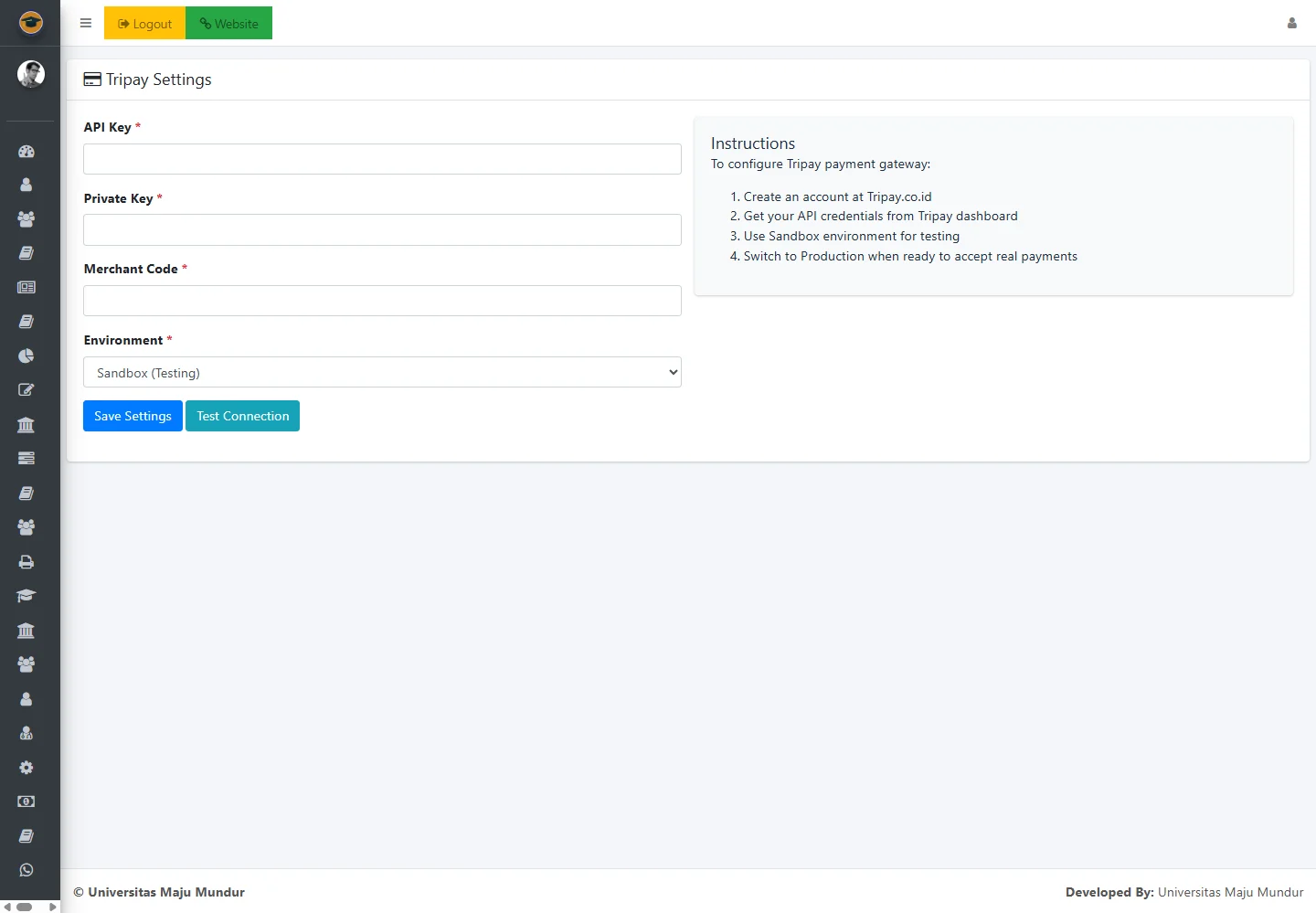
Task: Click the Test Connection button
Action: pos(242,416)
